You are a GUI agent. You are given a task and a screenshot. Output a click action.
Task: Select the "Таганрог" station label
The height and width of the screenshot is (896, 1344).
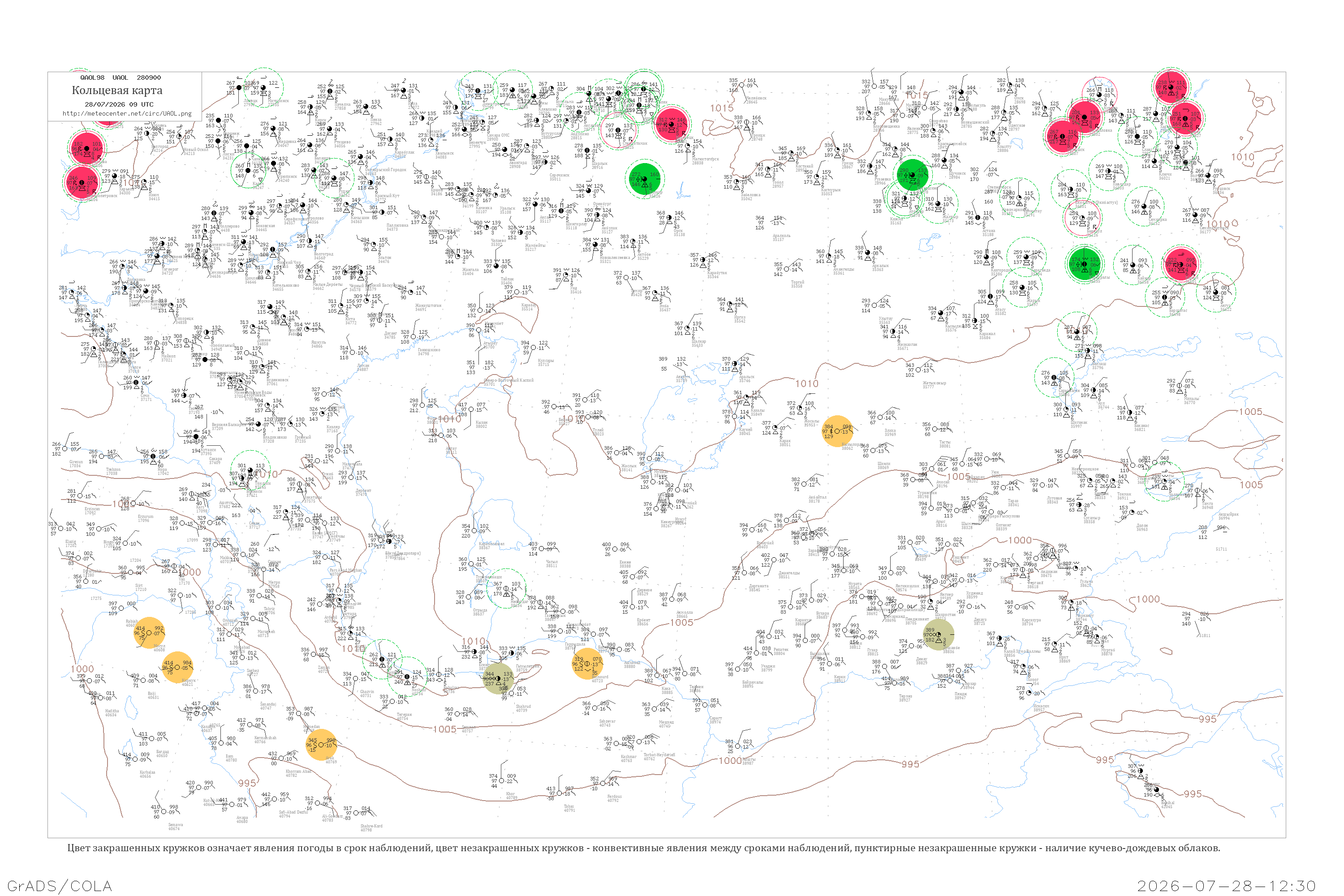tap(171, 270)
